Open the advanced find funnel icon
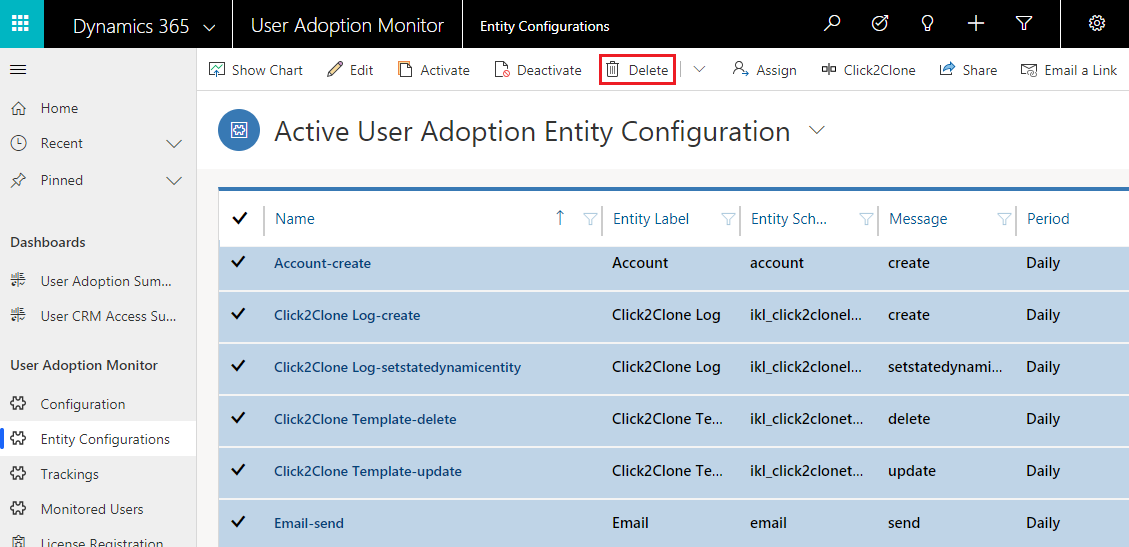1129x547 pixels. click(1024, 24)
